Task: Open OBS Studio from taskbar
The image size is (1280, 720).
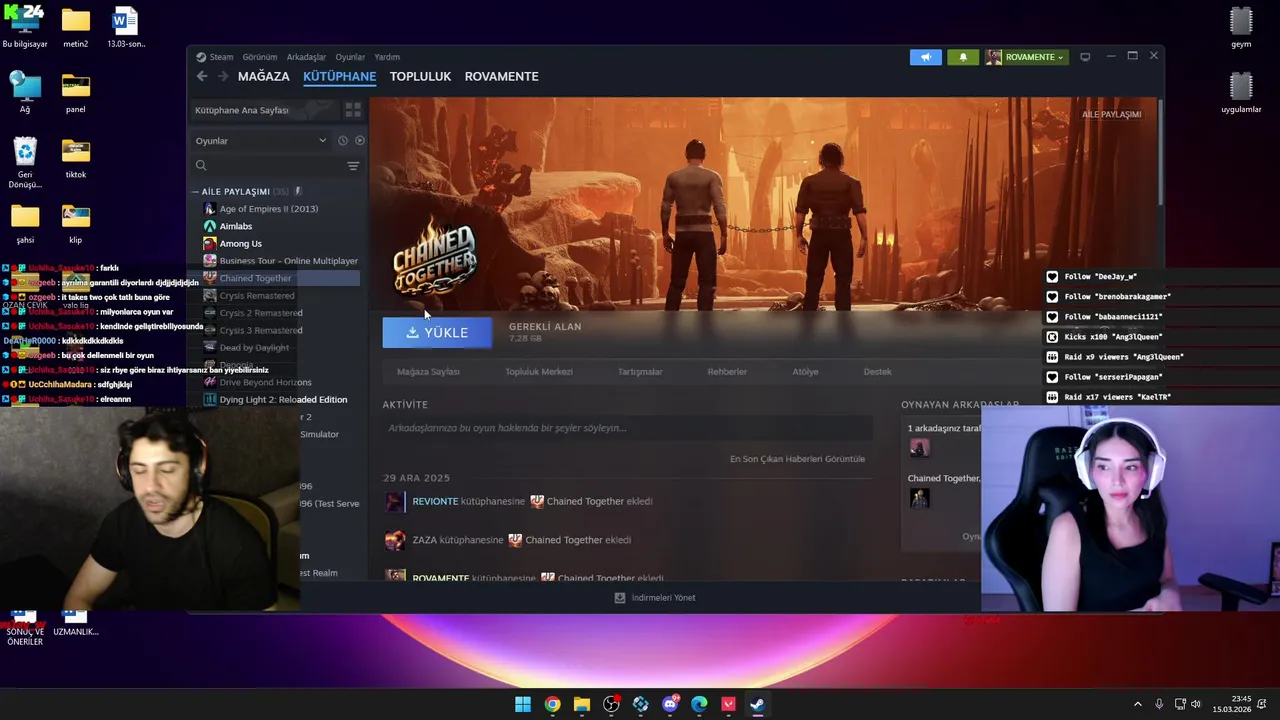Action: click(611, 704)
